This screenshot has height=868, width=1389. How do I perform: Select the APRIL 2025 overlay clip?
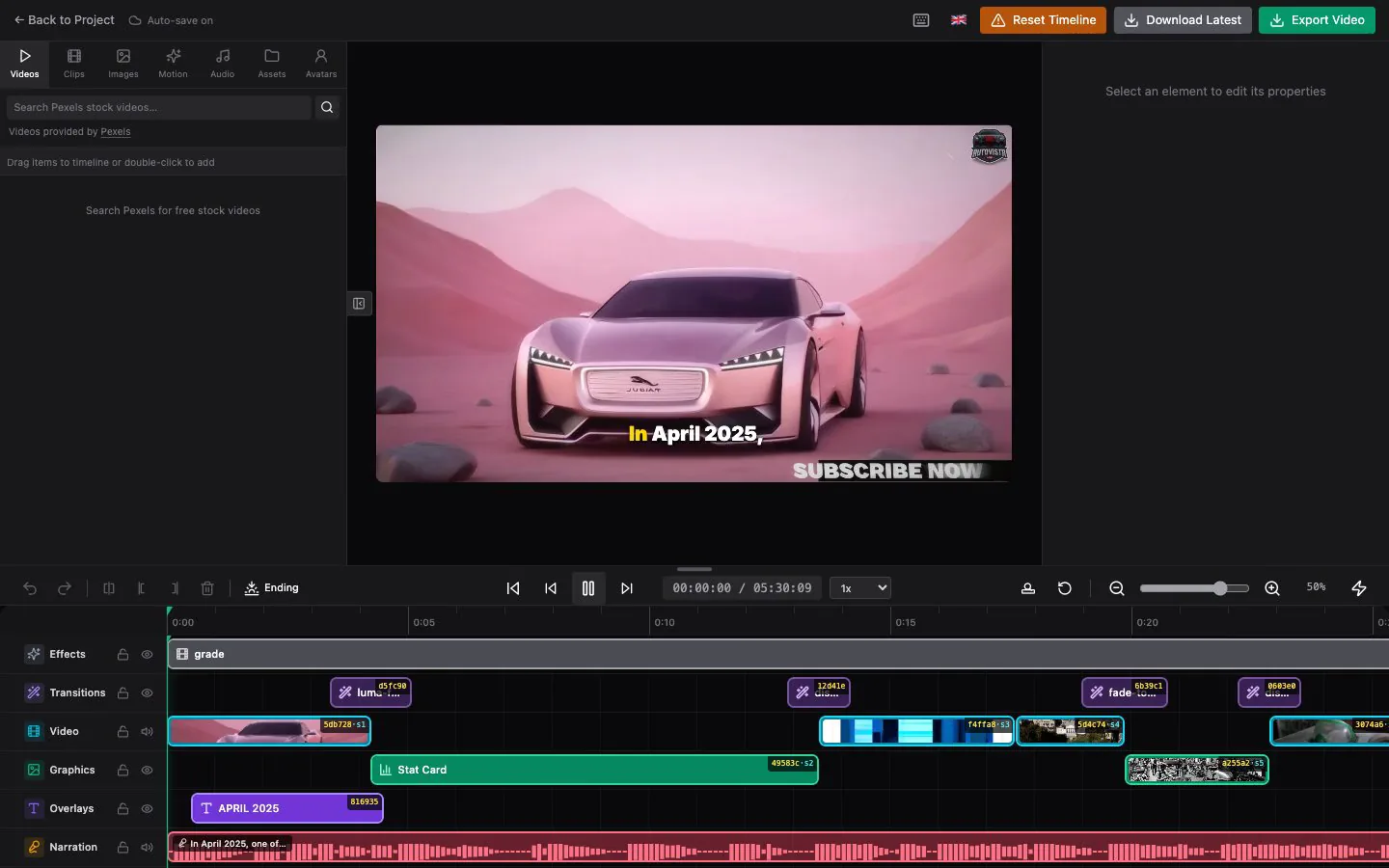tap(287, 808)
